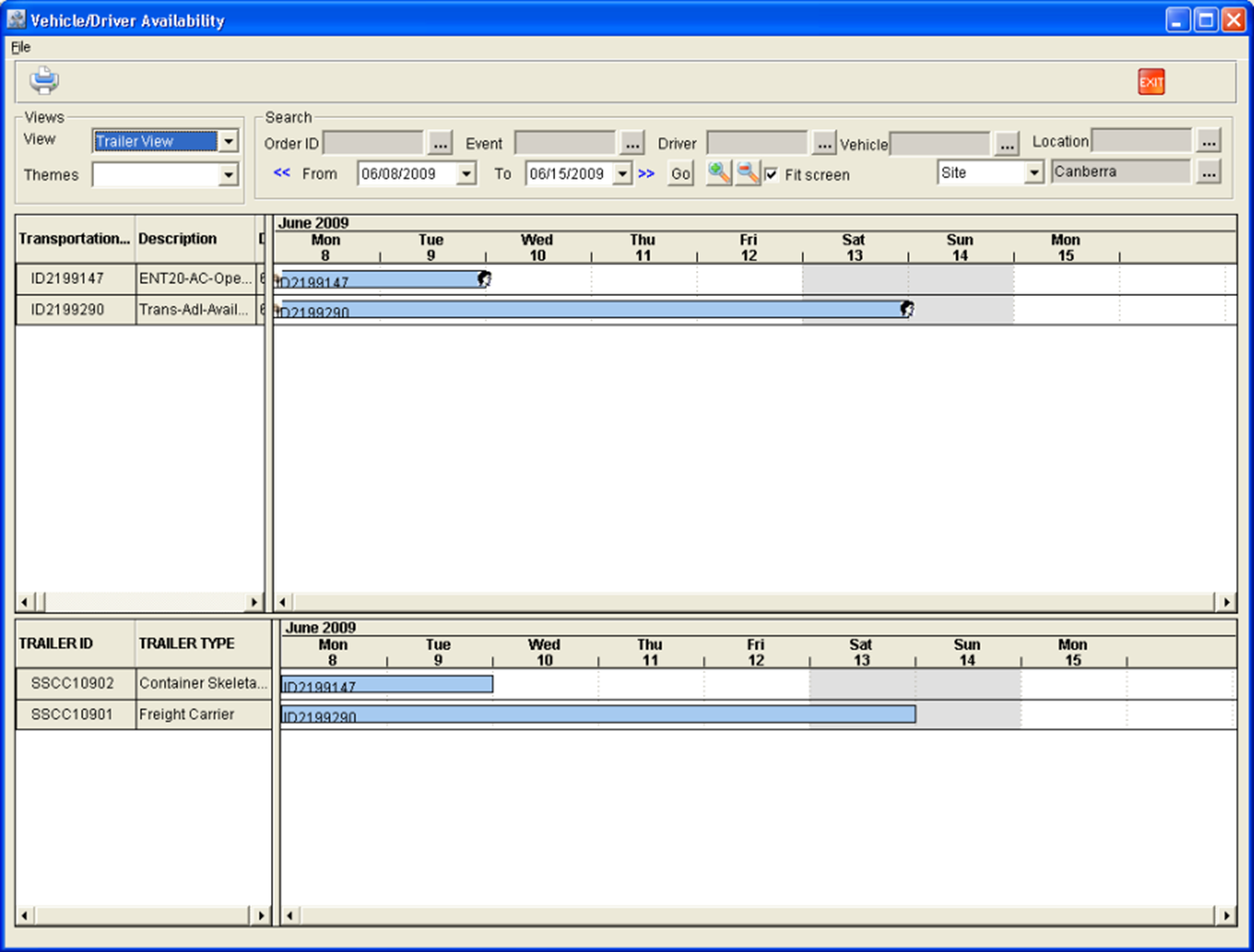Click the Event input field
This screenshot has width=1254, height=952.
pos(565,143)
